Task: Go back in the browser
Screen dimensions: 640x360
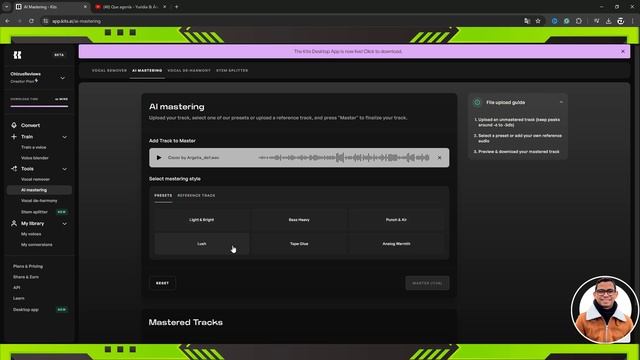Action: 7,21
